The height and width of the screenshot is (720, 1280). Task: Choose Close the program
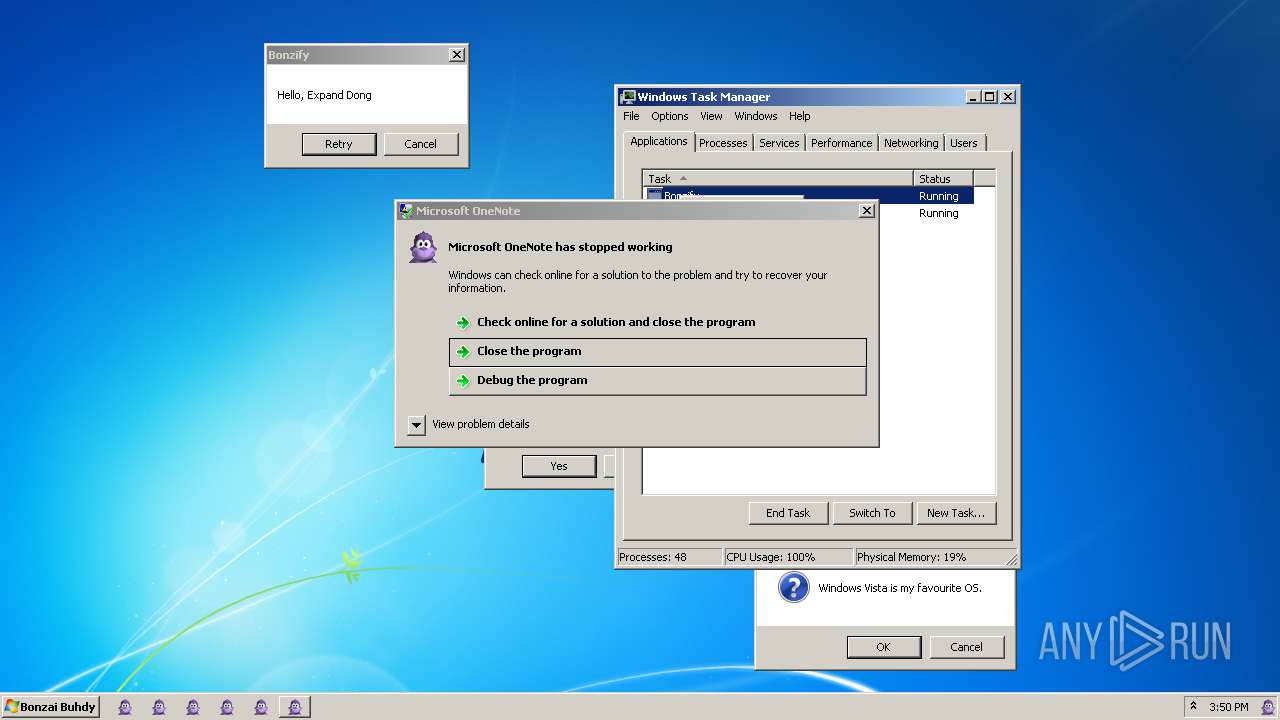[x=658, y=351]
